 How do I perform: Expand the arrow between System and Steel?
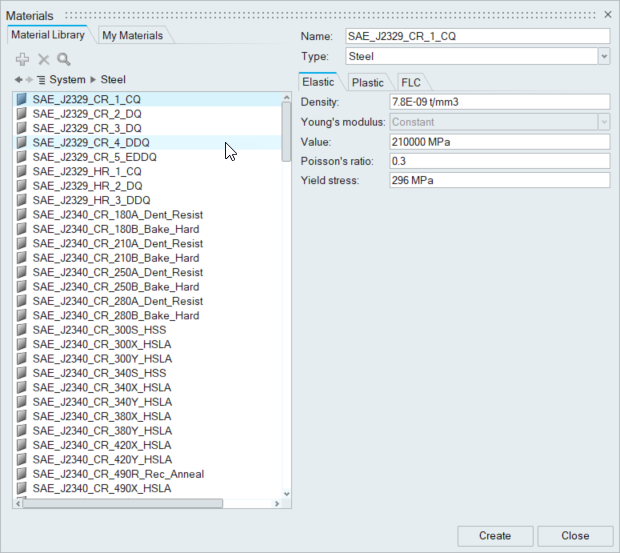tap(93, 79)
